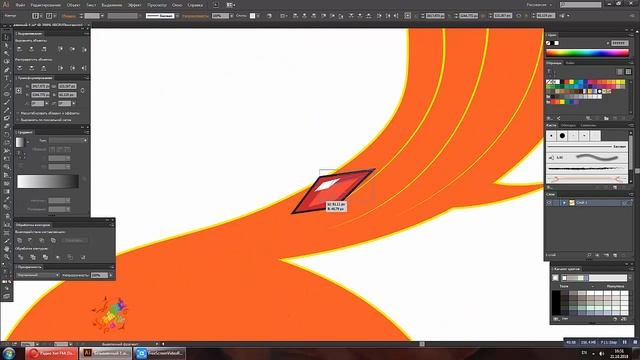Open the workspace switcher dropdown at the top right
Viewport: 640px width, 360px height.
[x=539, y=5]
